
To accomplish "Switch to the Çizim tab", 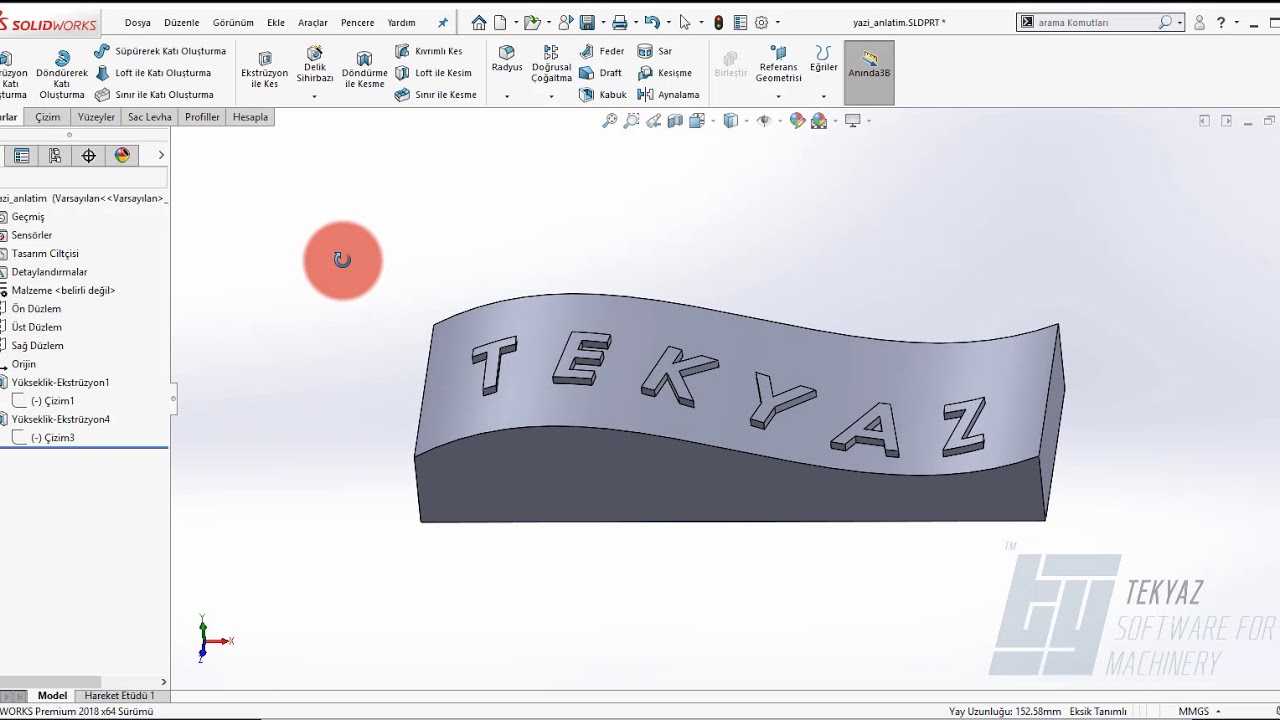I will 48,117.
